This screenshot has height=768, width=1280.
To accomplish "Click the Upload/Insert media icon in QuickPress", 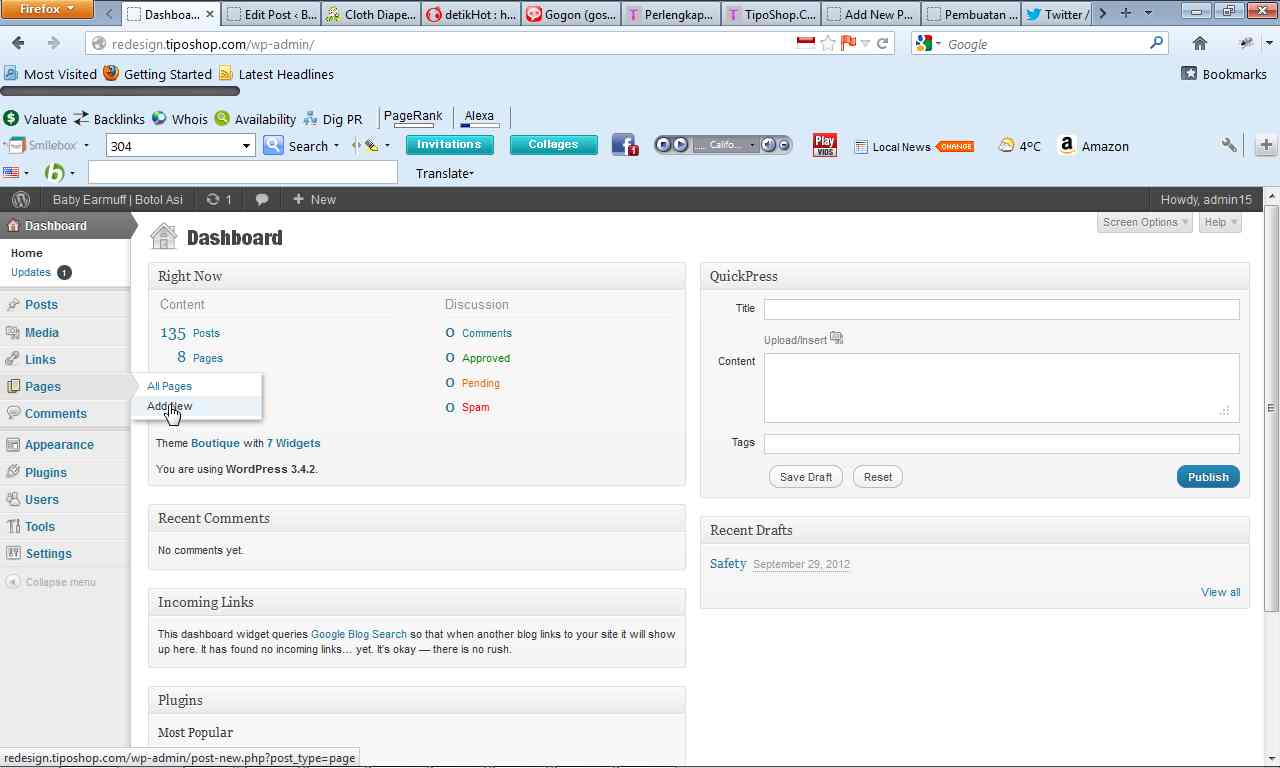I will 836,339.
